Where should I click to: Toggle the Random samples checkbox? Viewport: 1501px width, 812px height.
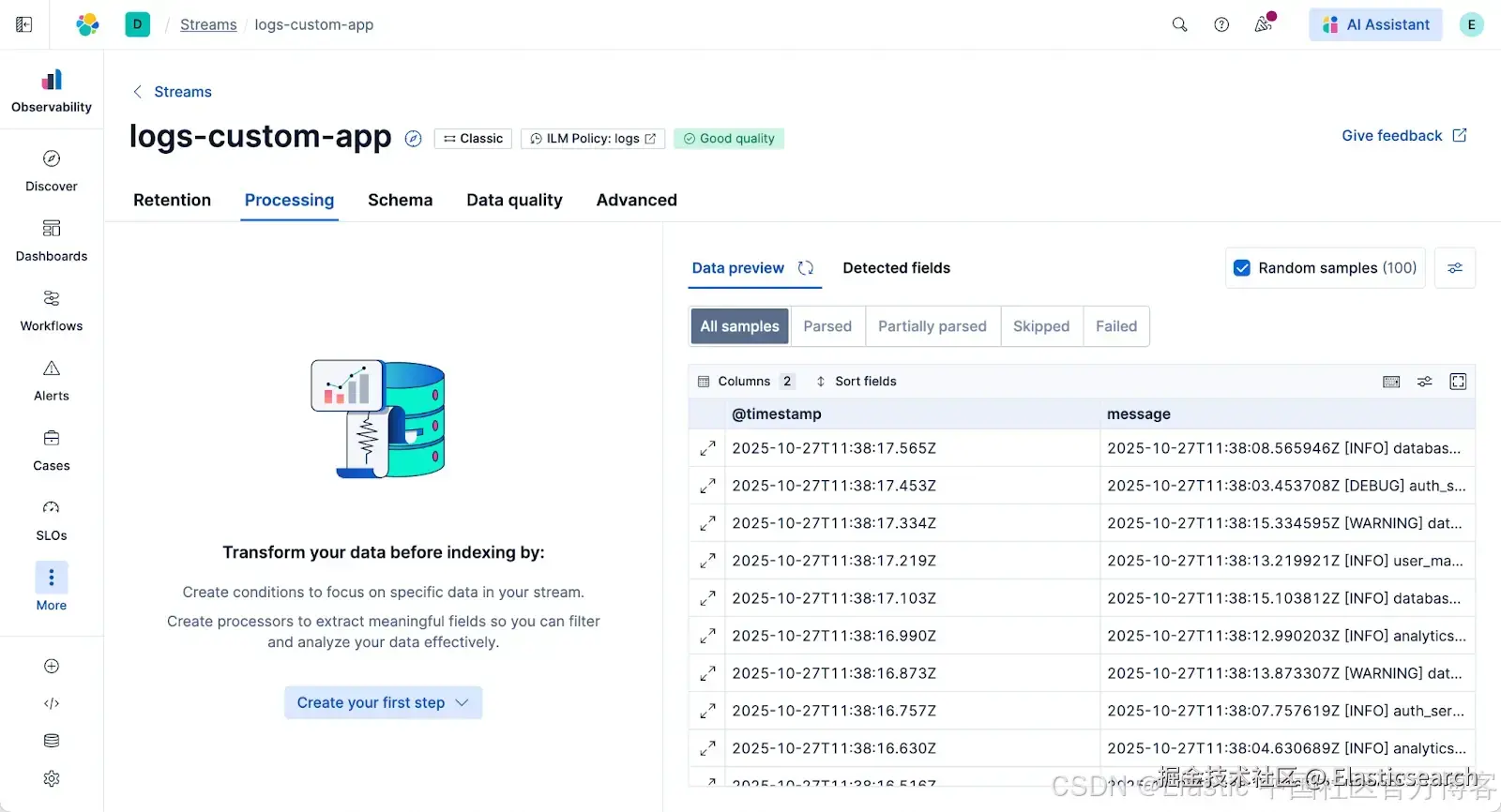[x=1242, y=268]
